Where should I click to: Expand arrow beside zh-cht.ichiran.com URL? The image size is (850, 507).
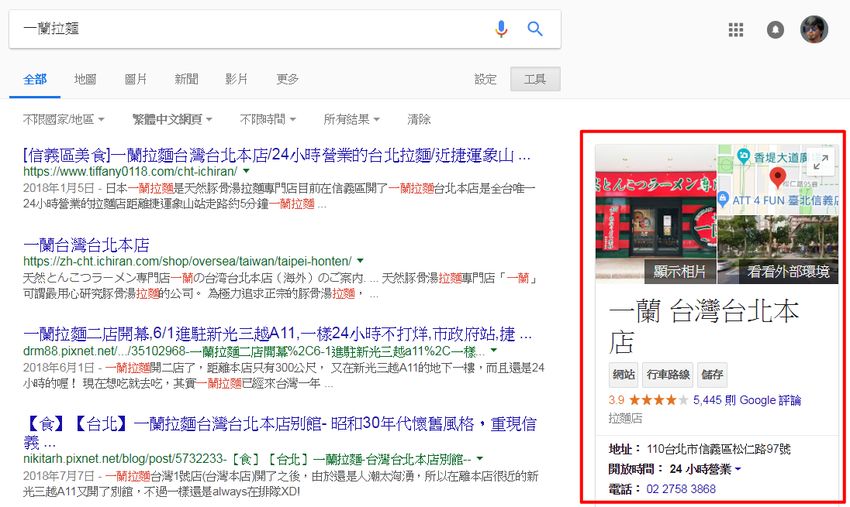(x=360, y=260)
